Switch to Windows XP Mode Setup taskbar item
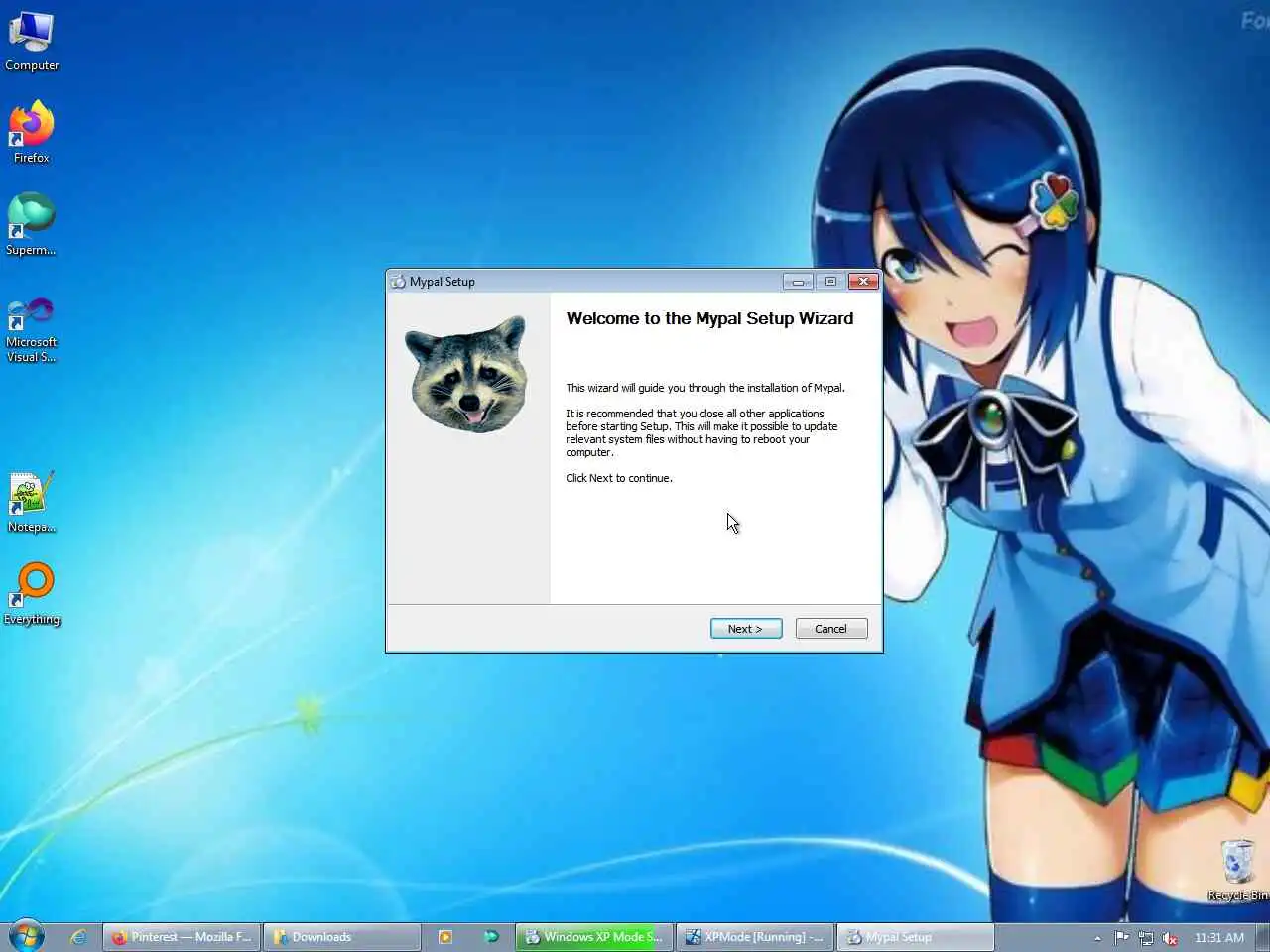1270x952 pixels. (593, 937)
